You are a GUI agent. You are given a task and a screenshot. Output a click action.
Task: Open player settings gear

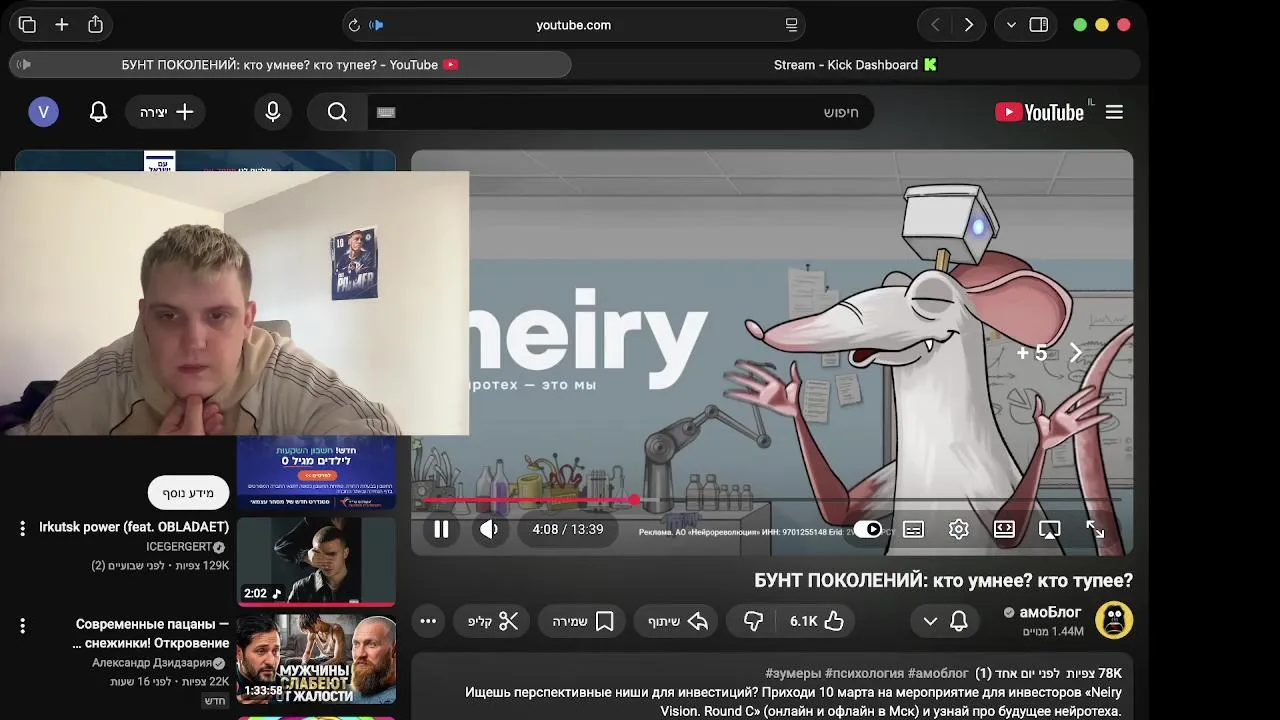959,530
